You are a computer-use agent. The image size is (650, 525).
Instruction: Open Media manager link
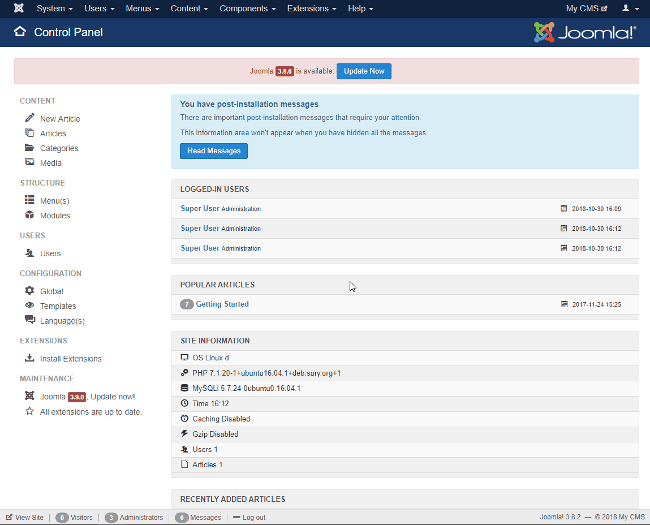(51, 163)
